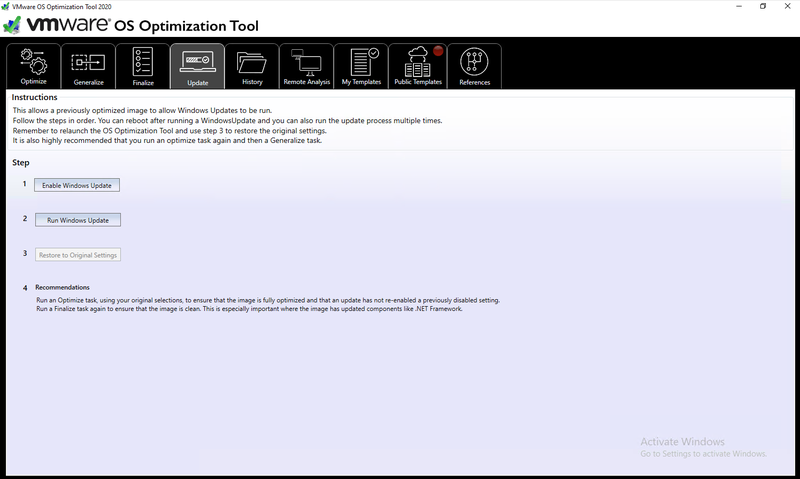
Task: Click the History folder icon
Action: coord(252,60)
